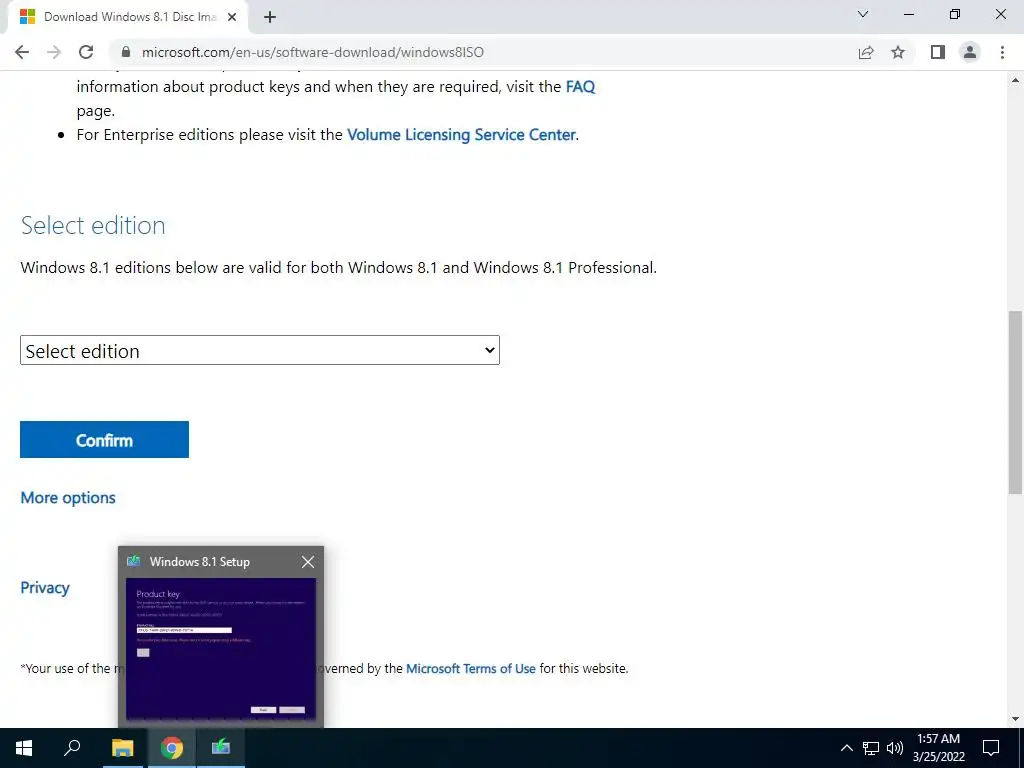Reload the Microsoft download page

[x=86, y=52]
